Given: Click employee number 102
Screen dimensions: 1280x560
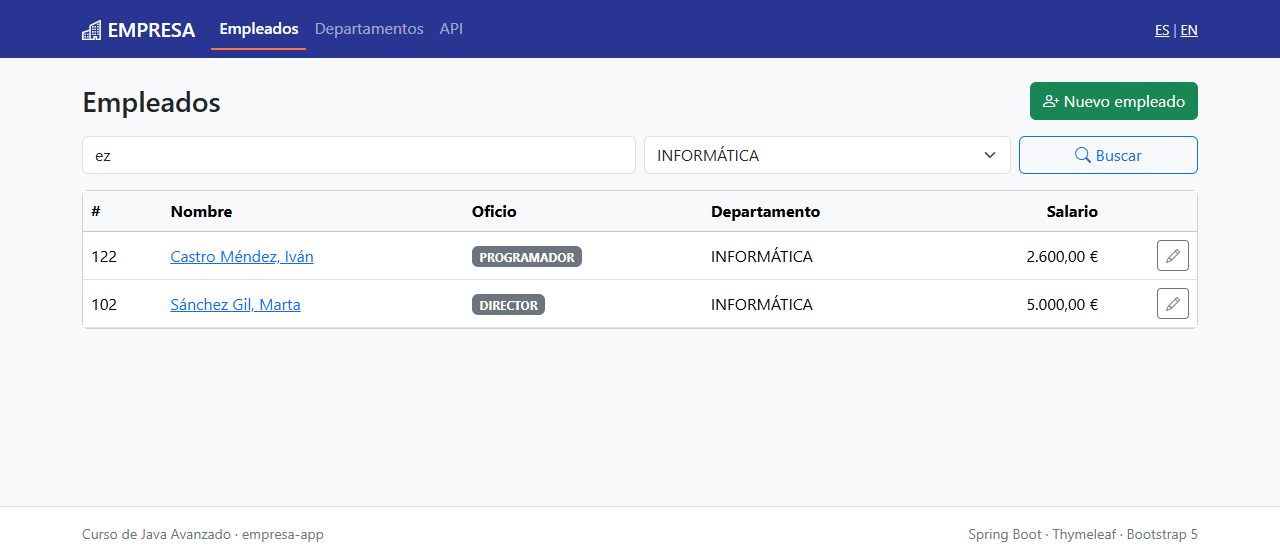Looking at the screenshot, I should [104, 304].
